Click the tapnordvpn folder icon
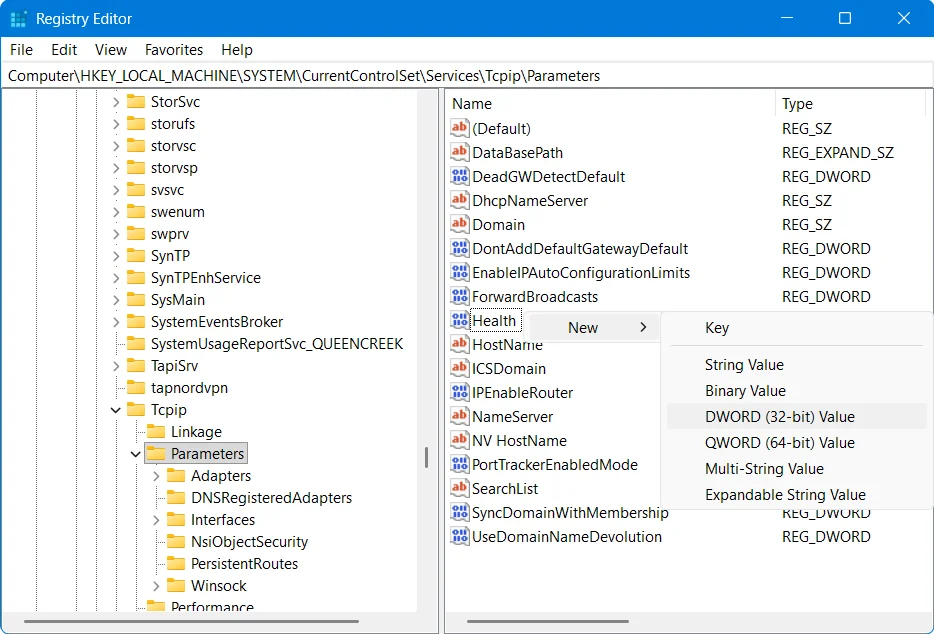 136,387
